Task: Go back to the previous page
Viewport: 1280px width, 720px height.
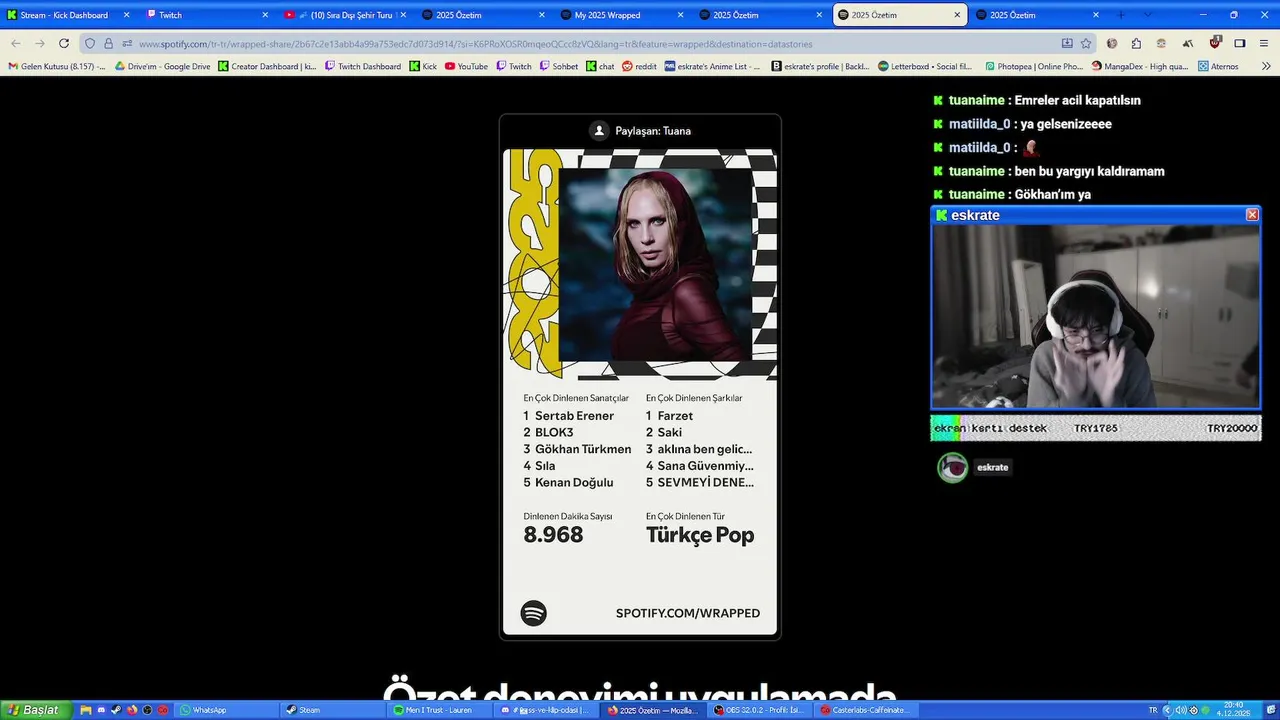Action: (x=16, y=43)
